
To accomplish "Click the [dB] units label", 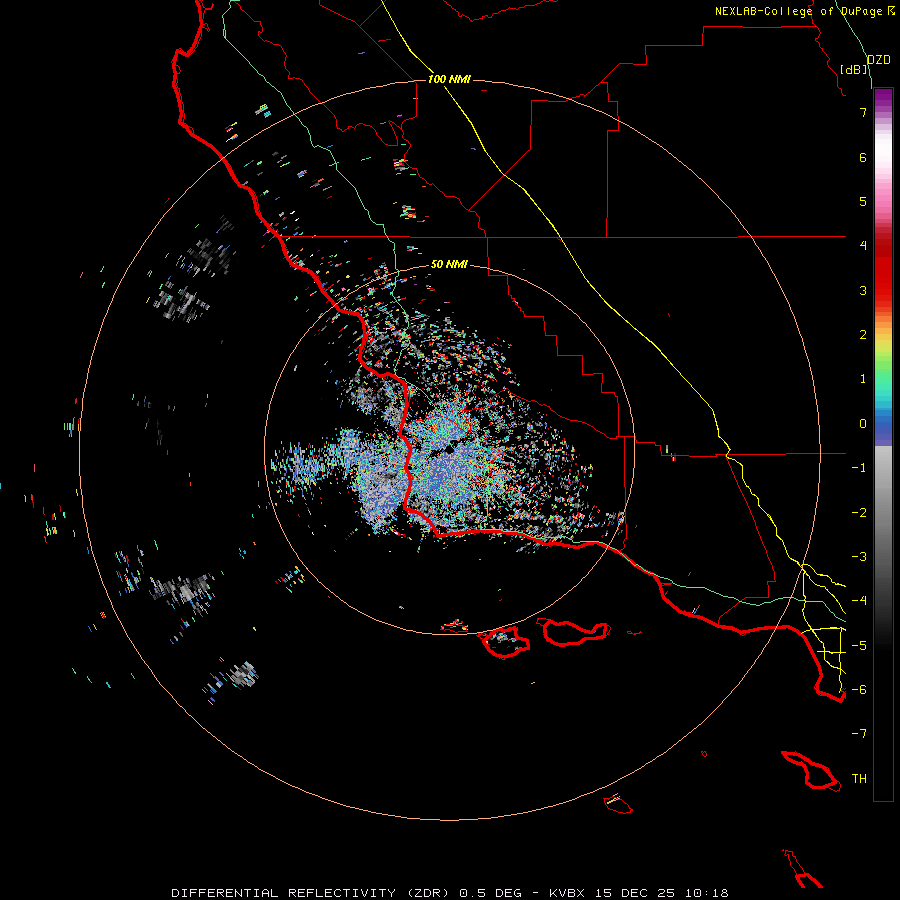I will click(x=854, y=69).
